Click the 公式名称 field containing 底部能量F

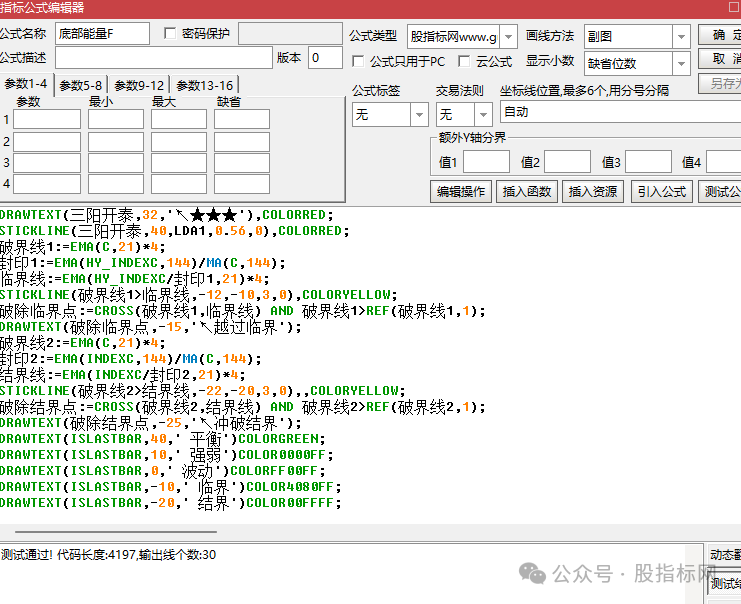pyautogui.click(x=102, y=34)
